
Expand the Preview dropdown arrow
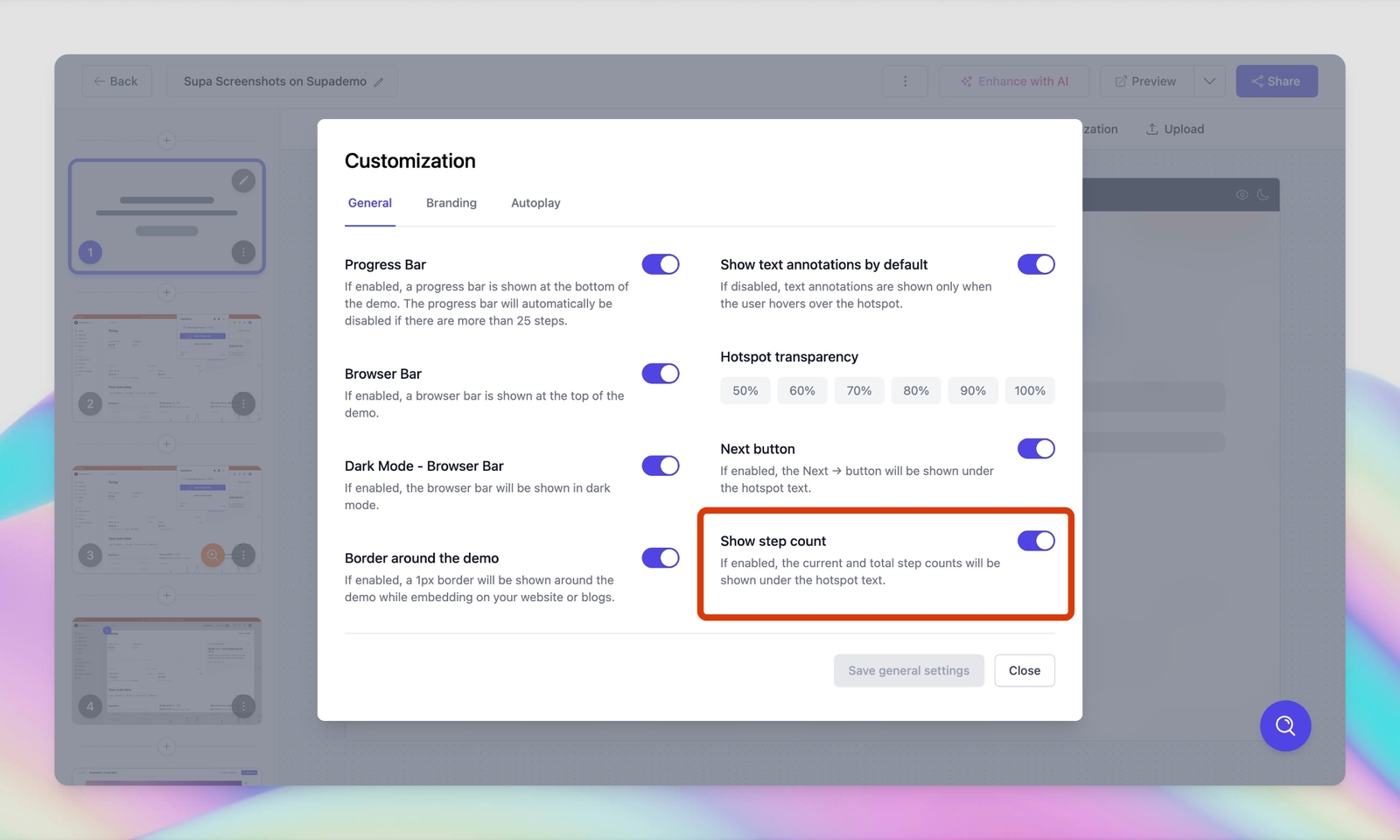tap(1209, 81)
